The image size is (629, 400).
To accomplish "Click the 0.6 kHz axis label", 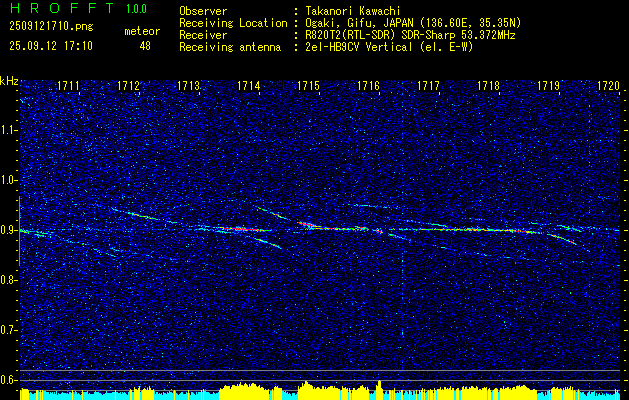I will [9, 380].
